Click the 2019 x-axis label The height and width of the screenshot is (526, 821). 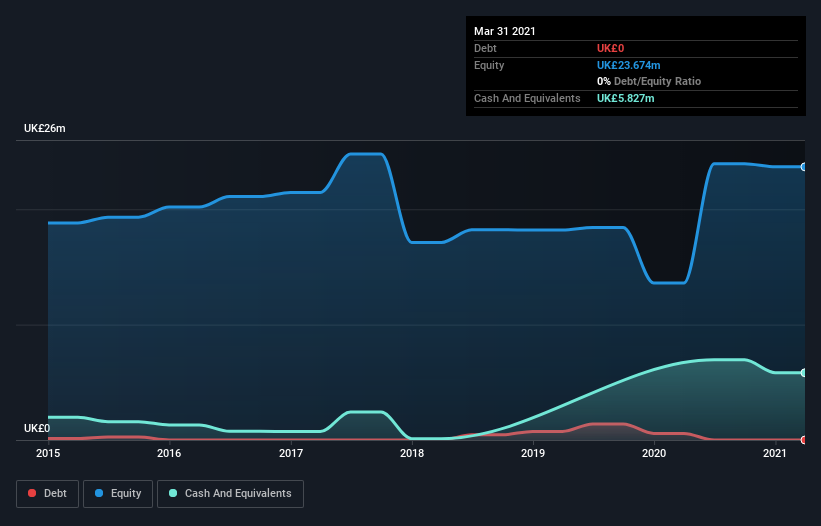[533, 454]
